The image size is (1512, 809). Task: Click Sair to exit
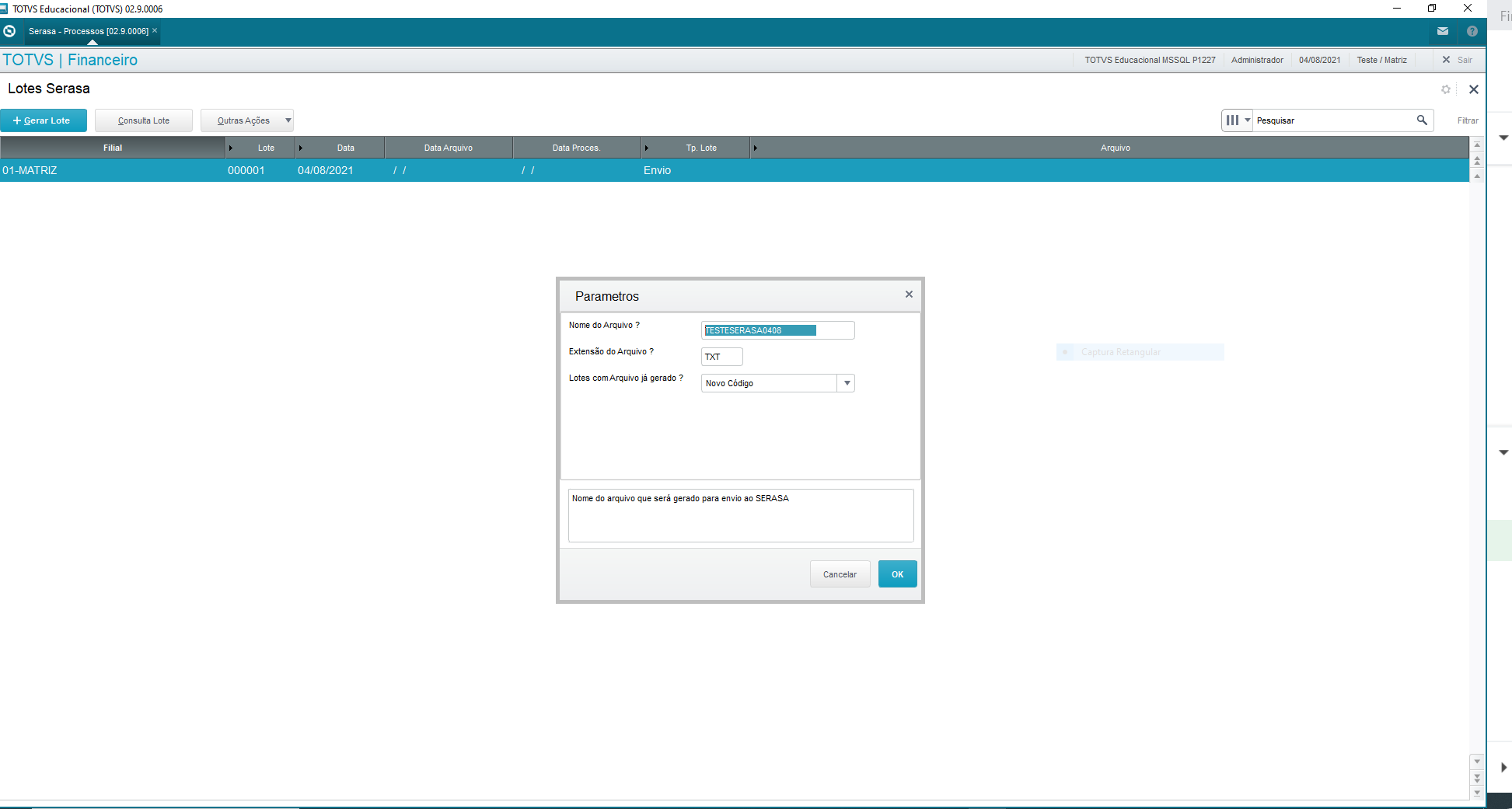(x=1458, y=60)
